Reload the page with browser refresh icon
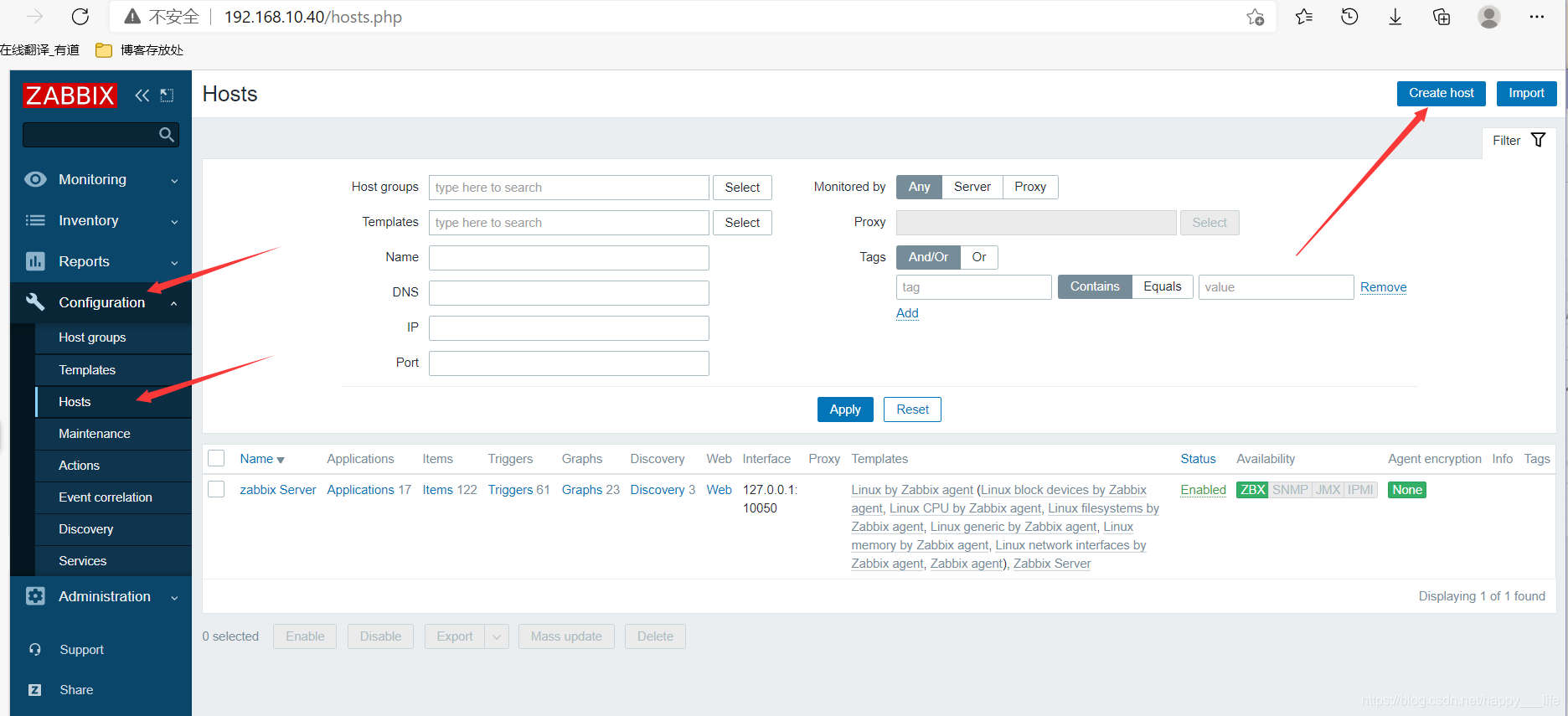 point(80,17)
